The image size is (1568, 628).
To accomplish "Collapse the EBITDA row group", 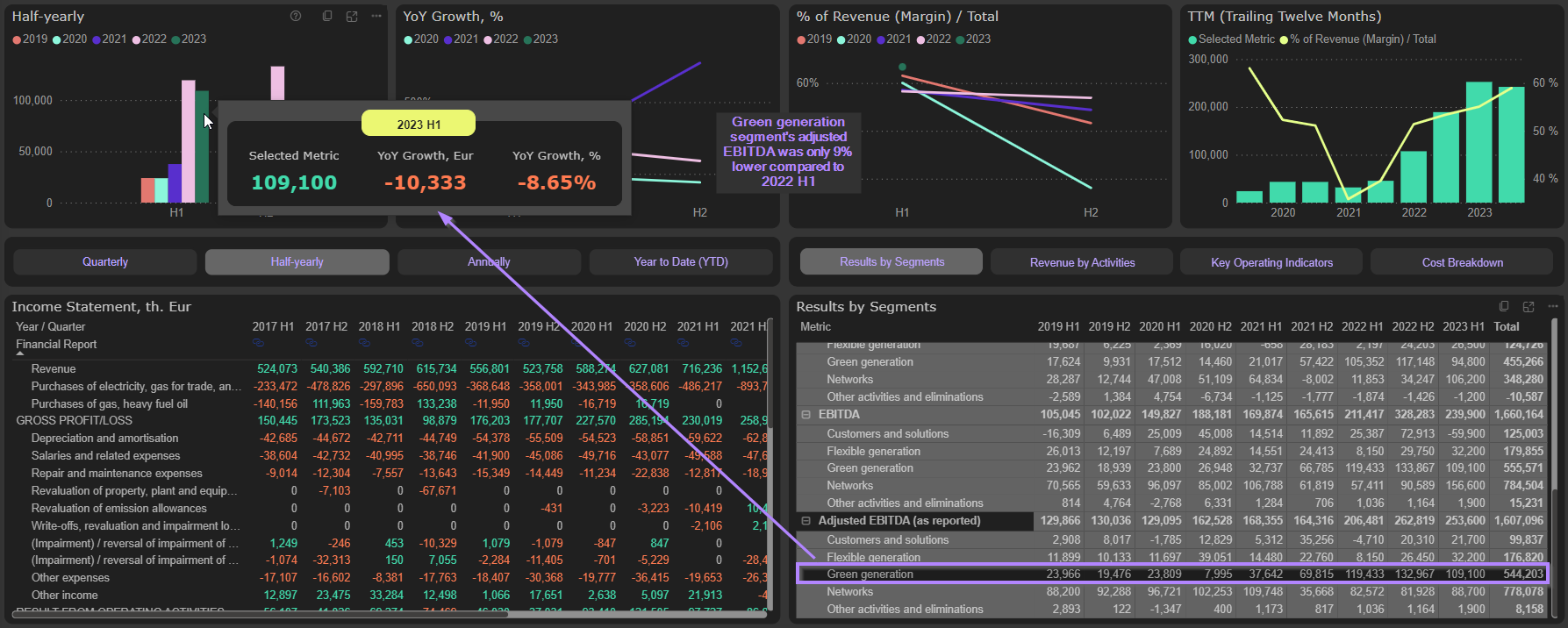I will point(805,415).
